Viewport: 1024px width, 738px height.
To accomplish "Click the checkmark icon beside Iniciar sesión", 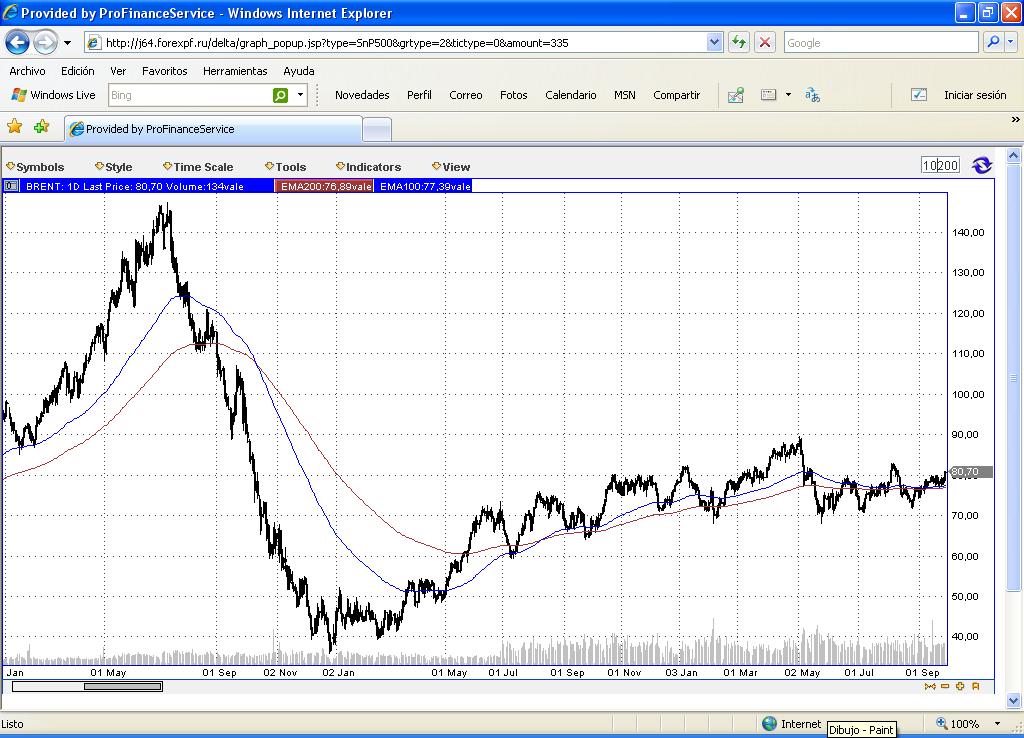I will [919, 95].
